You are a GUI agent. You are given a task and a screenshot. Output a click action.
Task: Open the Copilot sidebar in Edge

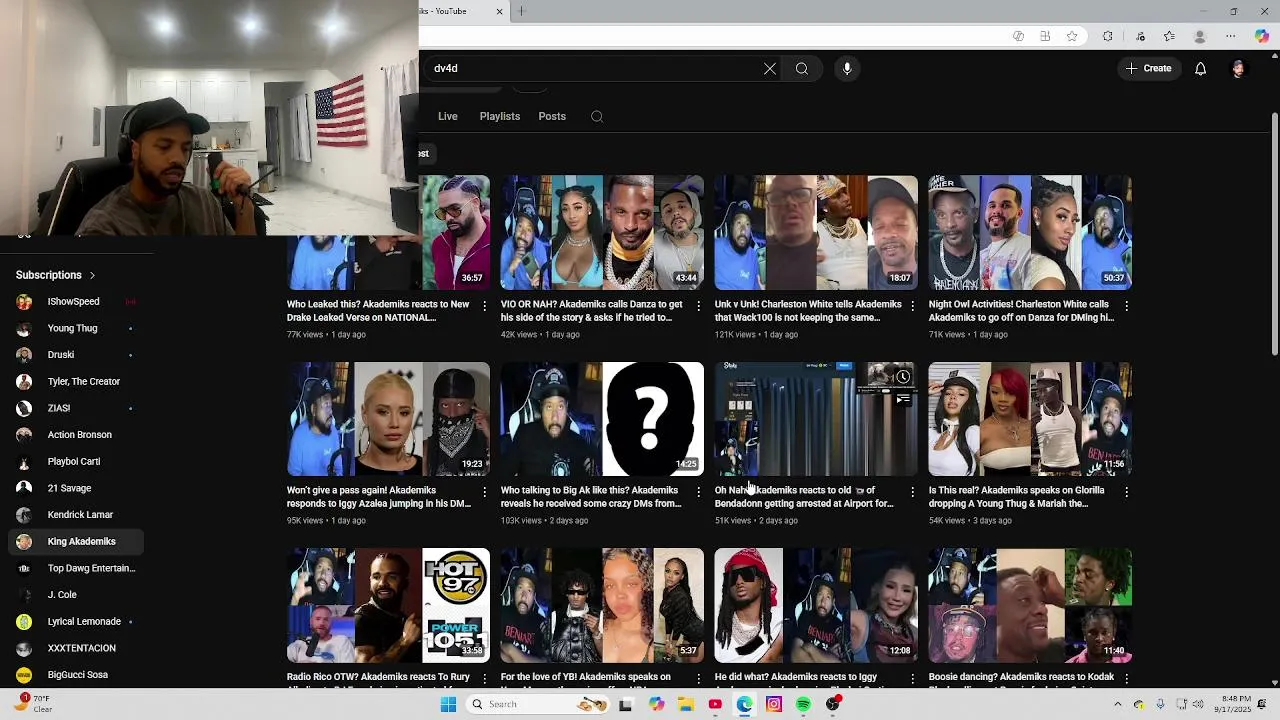point(1261,36)
